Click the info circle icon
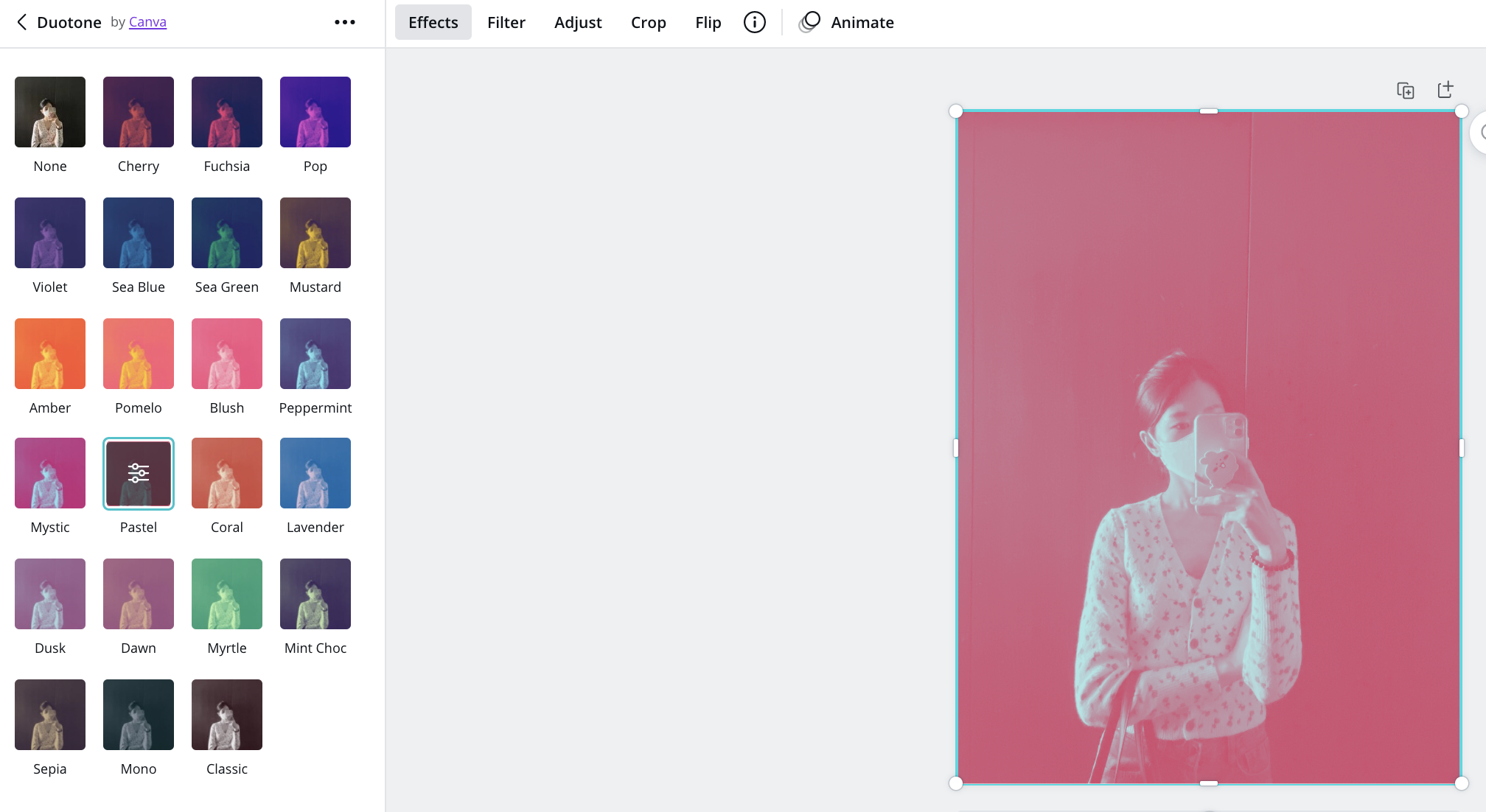Image resolution: width=1486 pixels, height=812 pixels. point(754,22)
